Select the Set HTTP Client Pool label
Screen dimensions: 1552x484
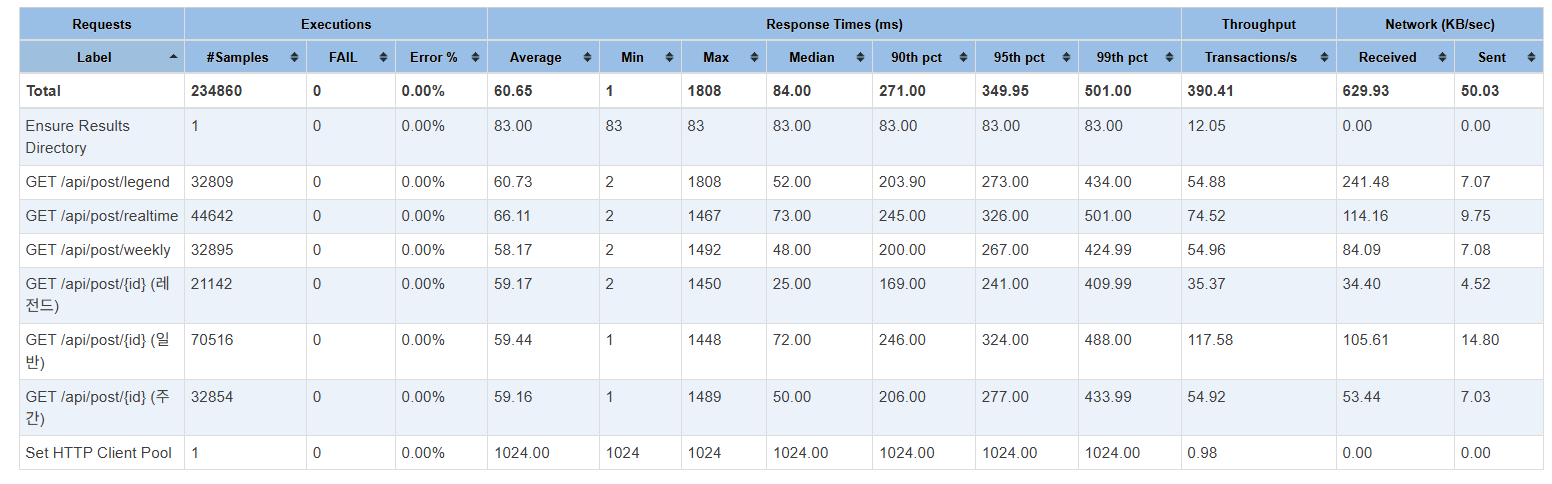point(98,453)
